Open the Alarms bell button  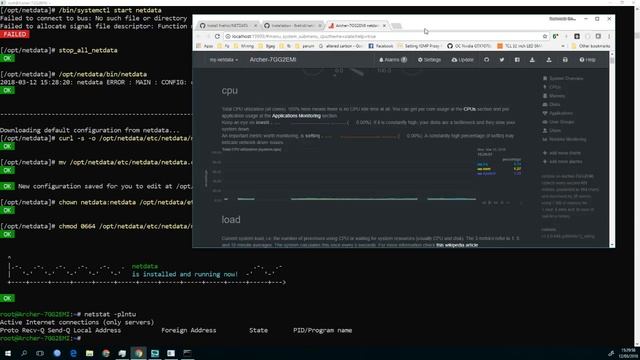393,60
